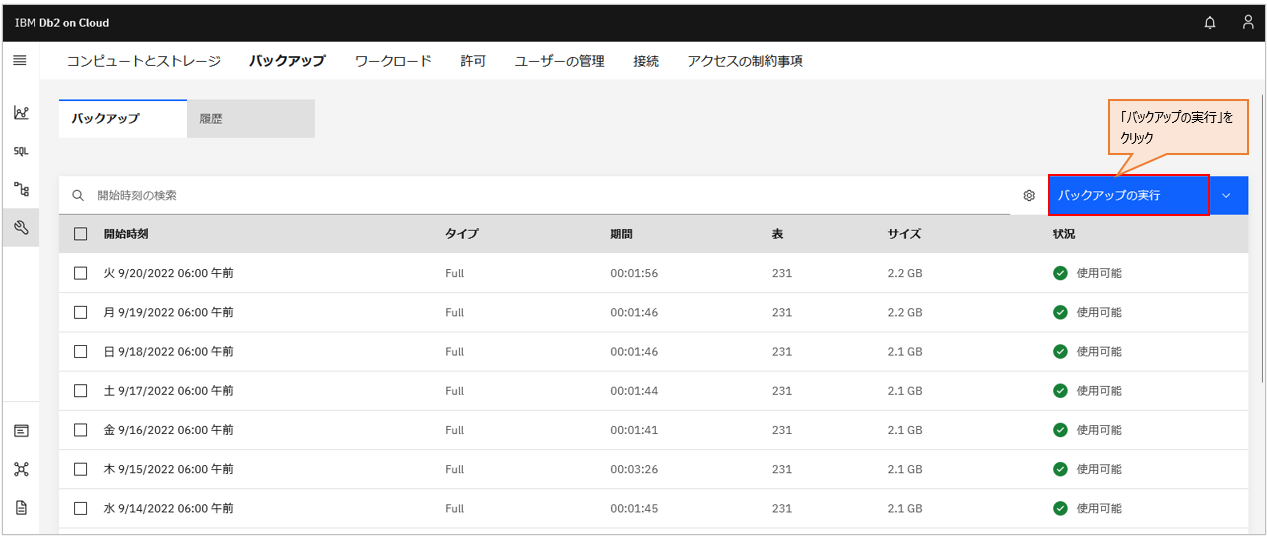
Task: Open the data hierarchy sidebar icon
Action: [x=21, y=189]
